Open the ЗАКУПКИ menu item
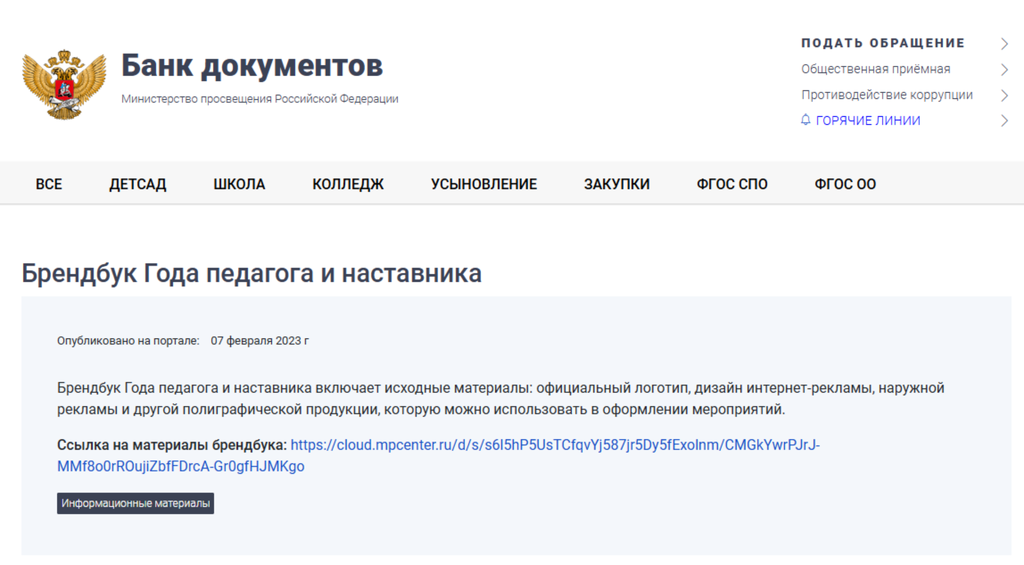The image size is (1024, 565). point(617,184)
